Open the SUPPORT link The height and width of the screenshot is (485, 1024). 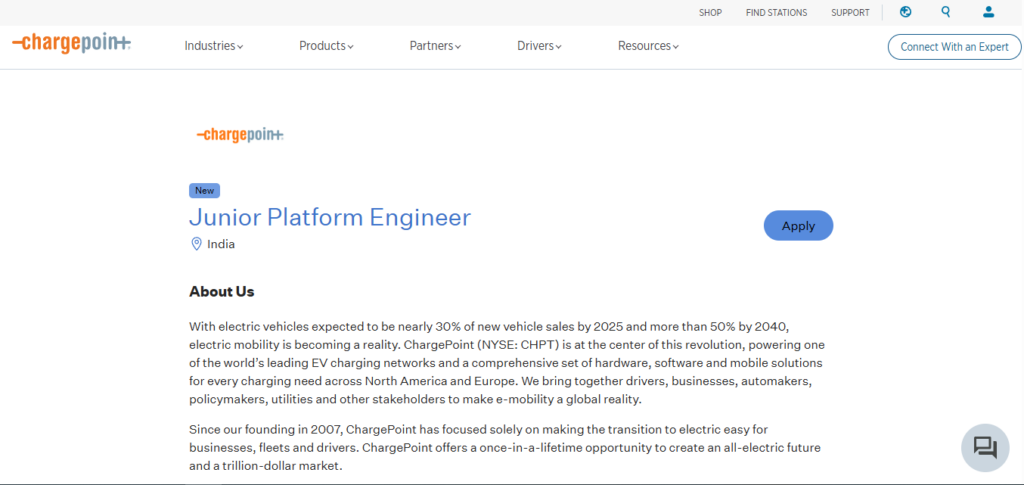point(850,12)
